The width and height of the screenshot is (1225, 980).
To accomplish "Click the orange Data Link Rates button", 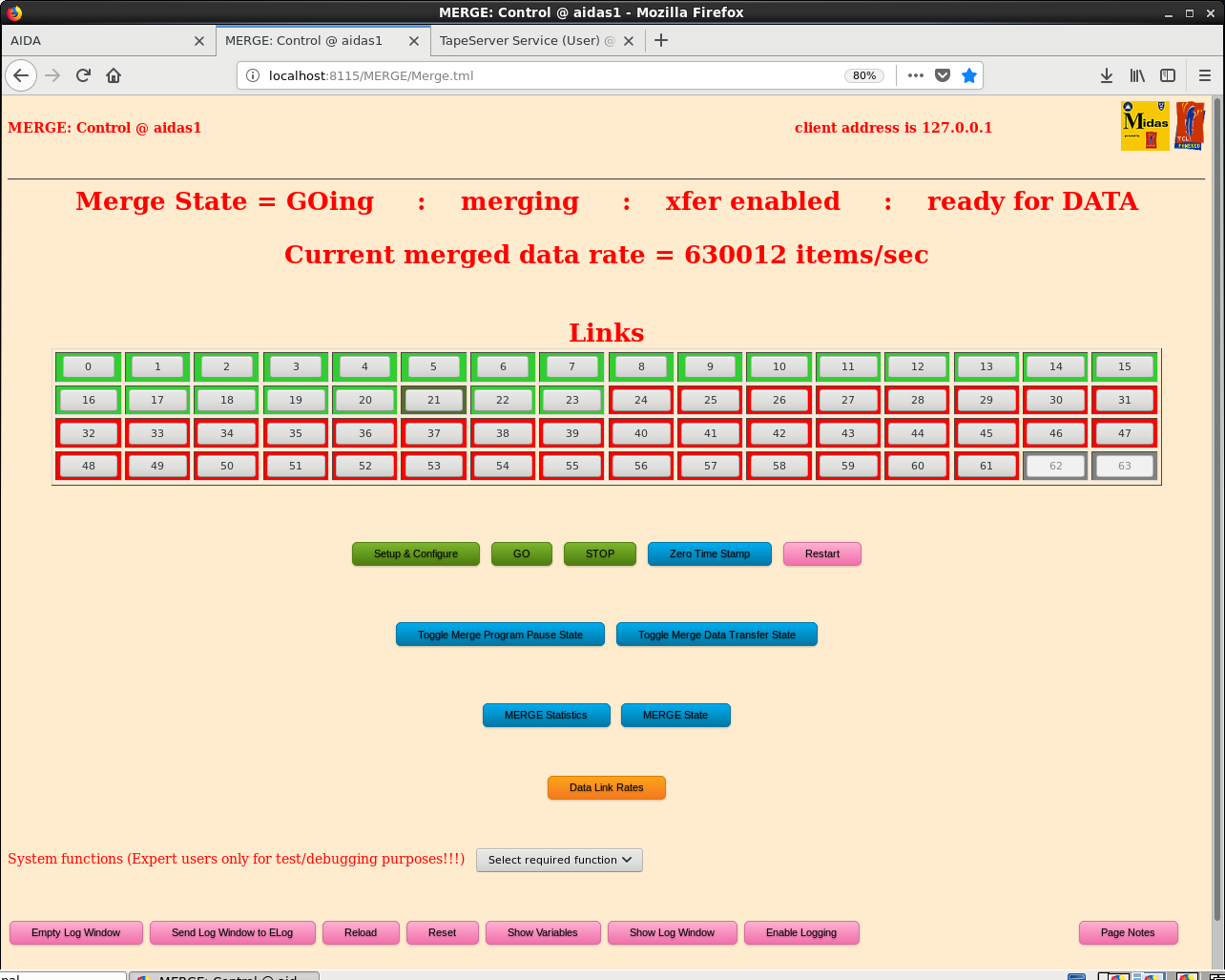I will tap(607, 787).
